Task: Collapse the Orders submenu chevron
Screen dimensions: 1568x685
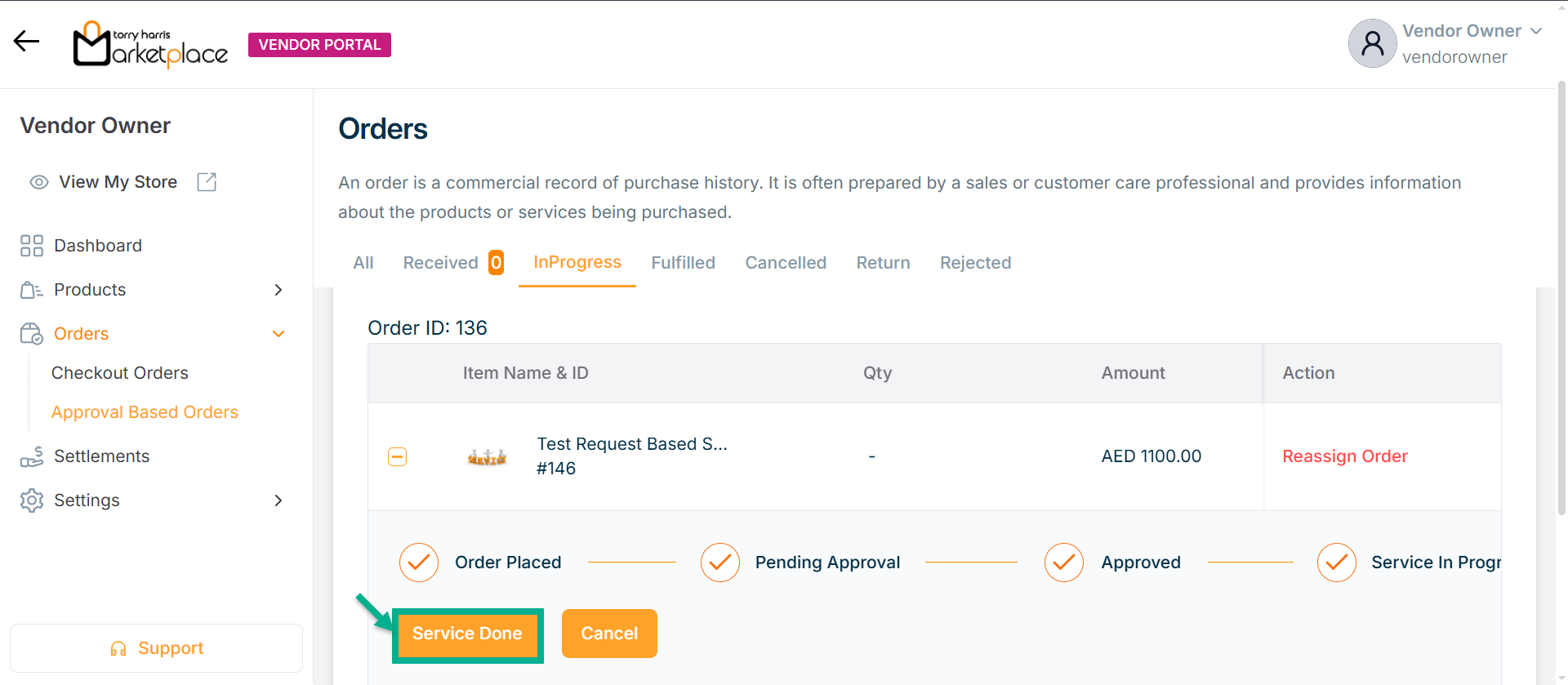Action: pyautogui.click(x=278, y=334)
